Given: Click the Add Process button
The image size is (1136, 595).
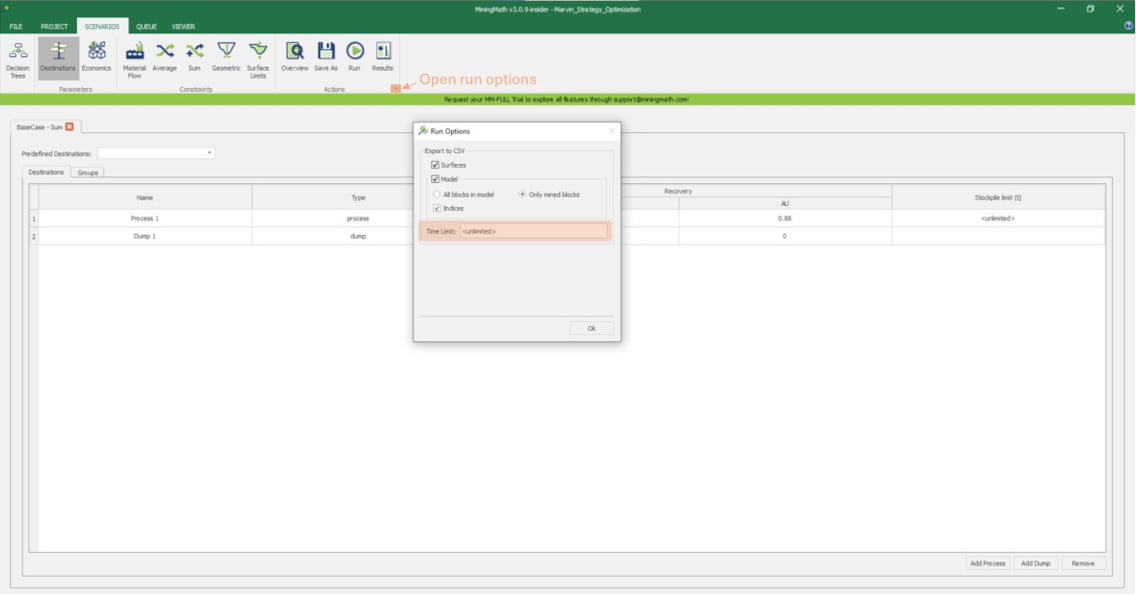Looking at the screenshot, I should (x=987, y=563).
